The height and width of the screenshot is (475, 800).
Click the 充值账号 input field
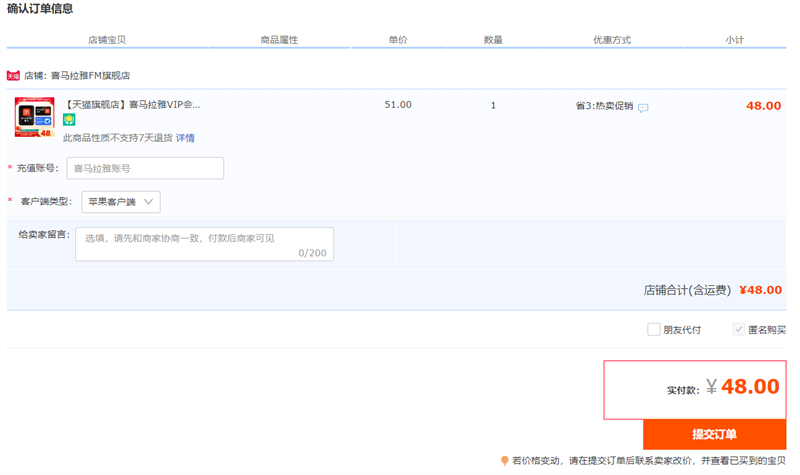[145, 168]
